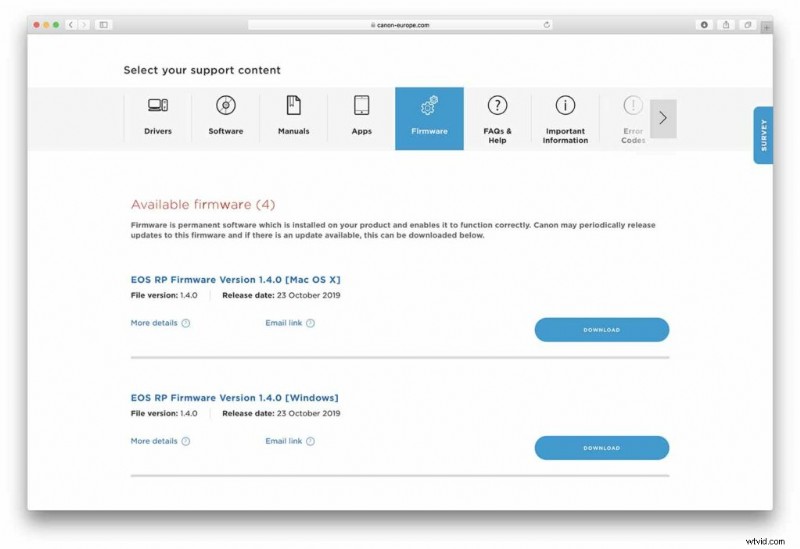Open FAQs & Help section
800x549 pixels.
[x=497, y=118]
